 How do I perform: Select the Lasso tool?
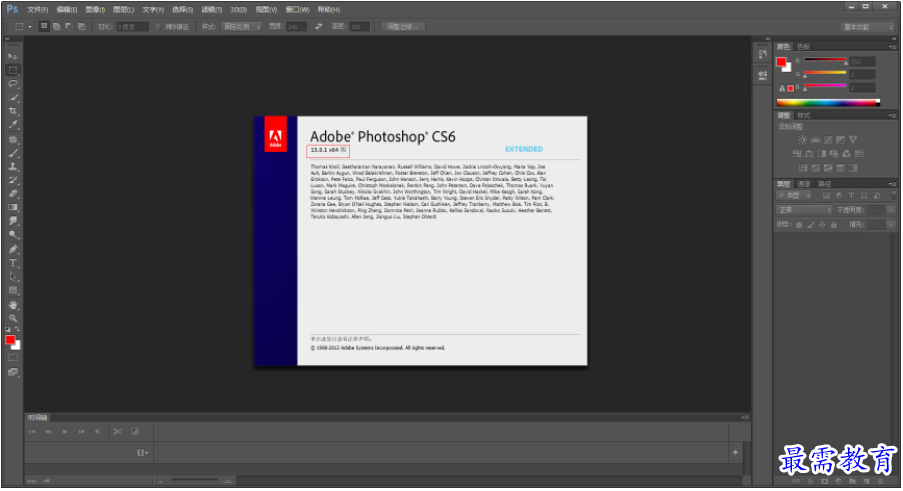[13, 84]
